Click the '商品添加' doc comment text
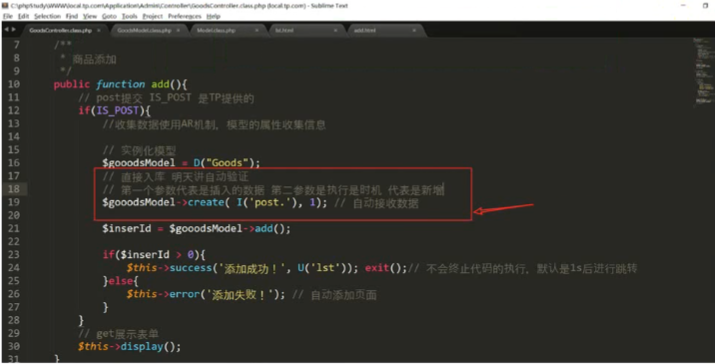715x364 pixels. pyautogui.click(x=94, y=59)
